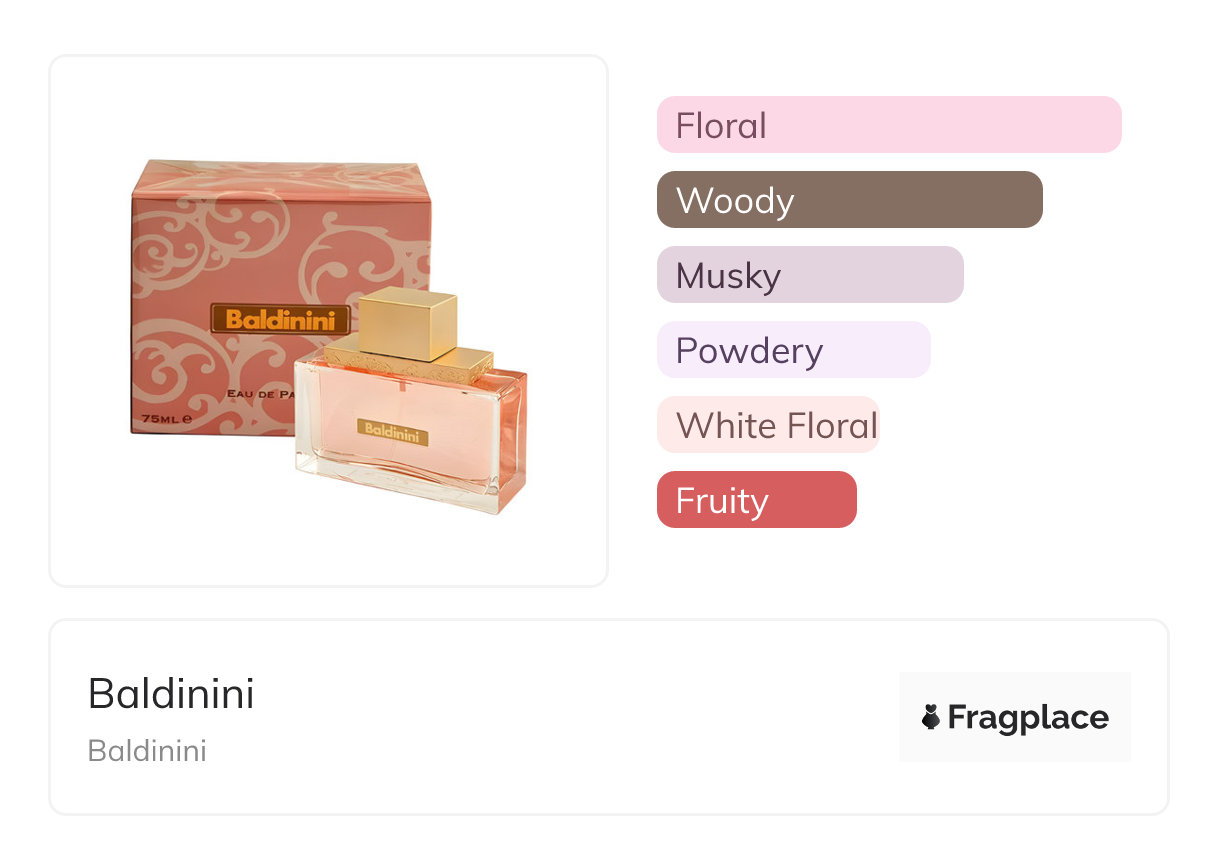The width and height of the screenshot is (1218, 864).
Task: Open the gray Baldinini brand subtitle
Action: click(x=147, y=751)
